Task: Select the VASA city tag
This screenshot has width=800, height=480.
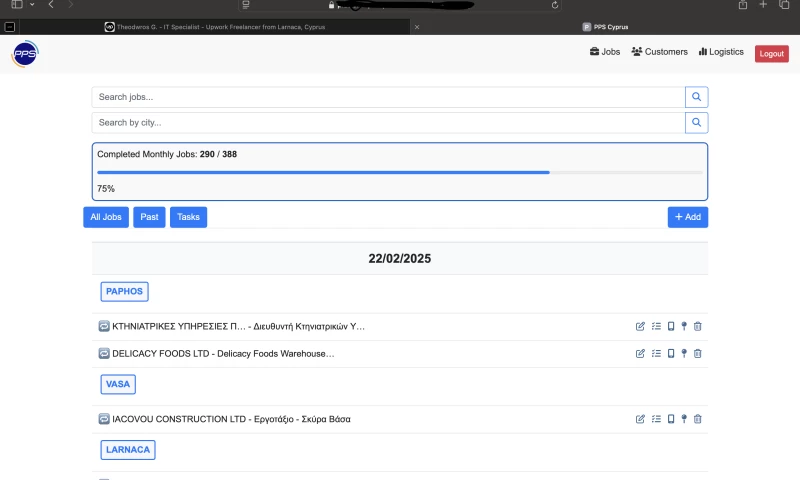Action: pyautogui.click(x=118, y=384)
